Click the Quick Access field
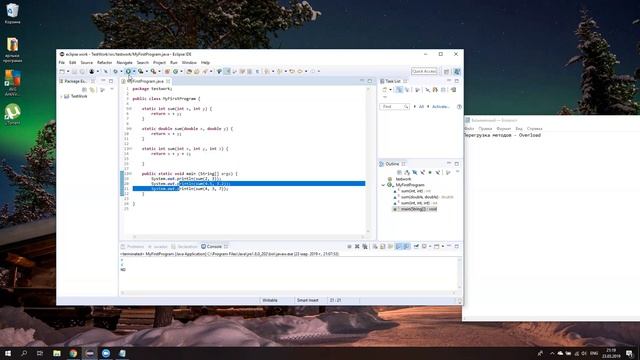 click(424, 71)
